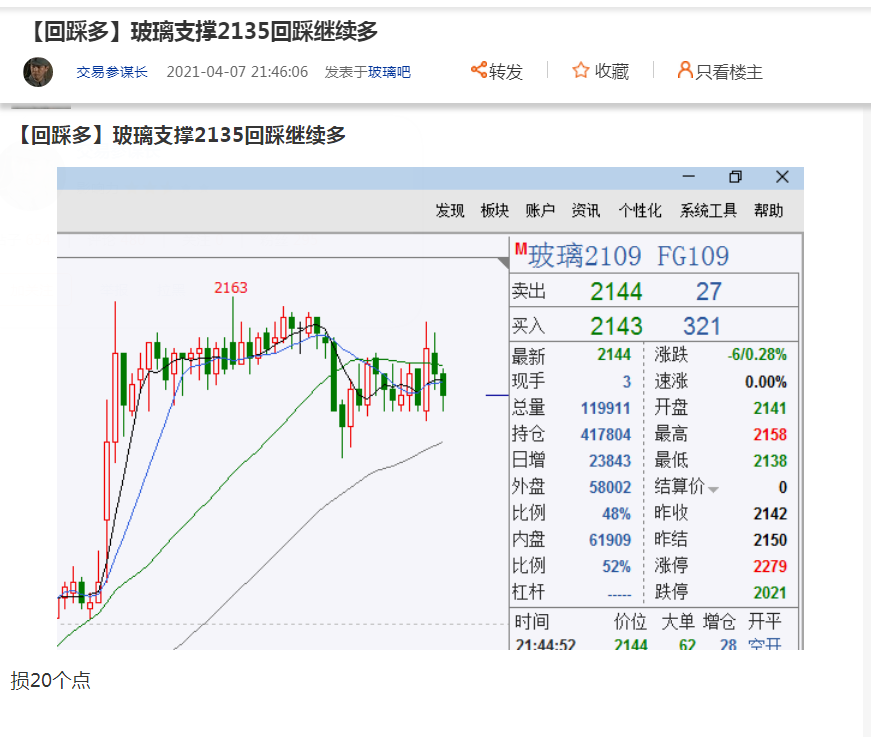Click the 只看楼主 person icon

(685, 70)
